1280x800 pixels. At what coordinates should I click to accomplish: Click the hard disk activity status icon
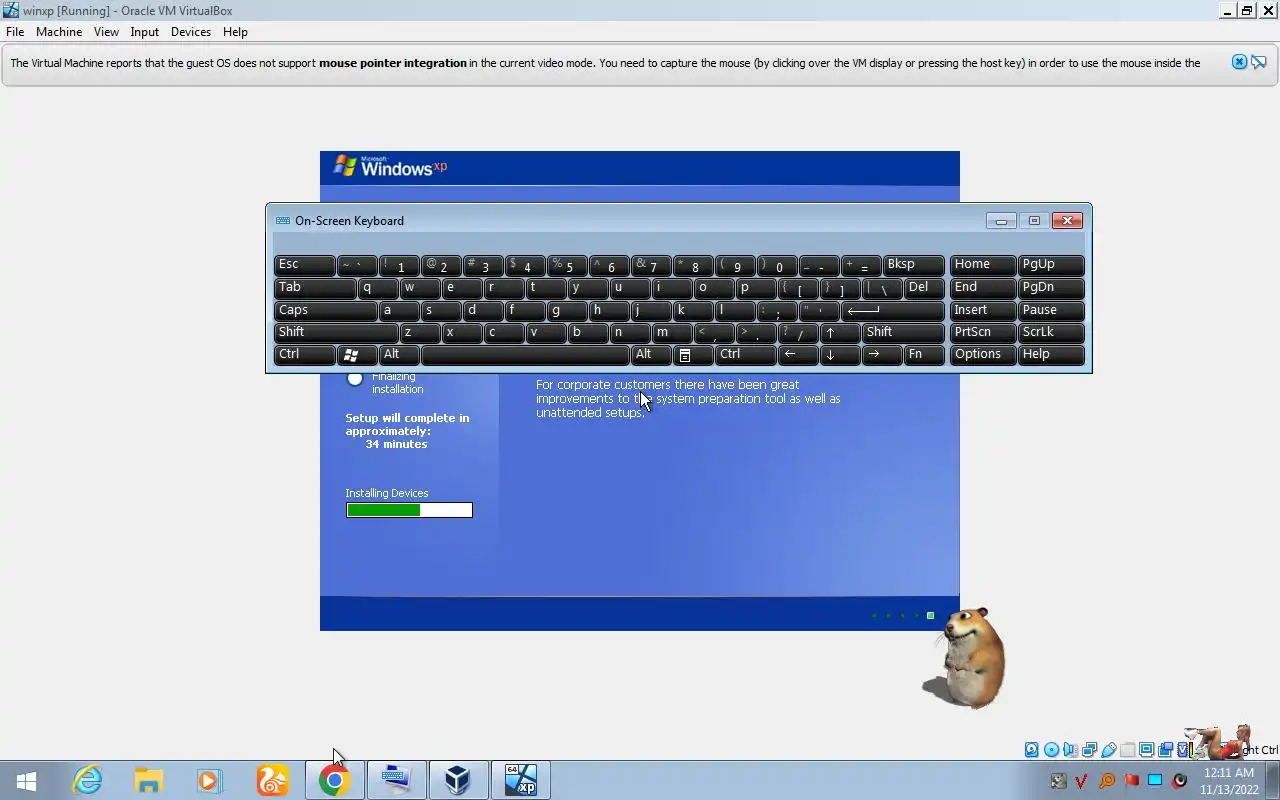tap(1032, 750)
